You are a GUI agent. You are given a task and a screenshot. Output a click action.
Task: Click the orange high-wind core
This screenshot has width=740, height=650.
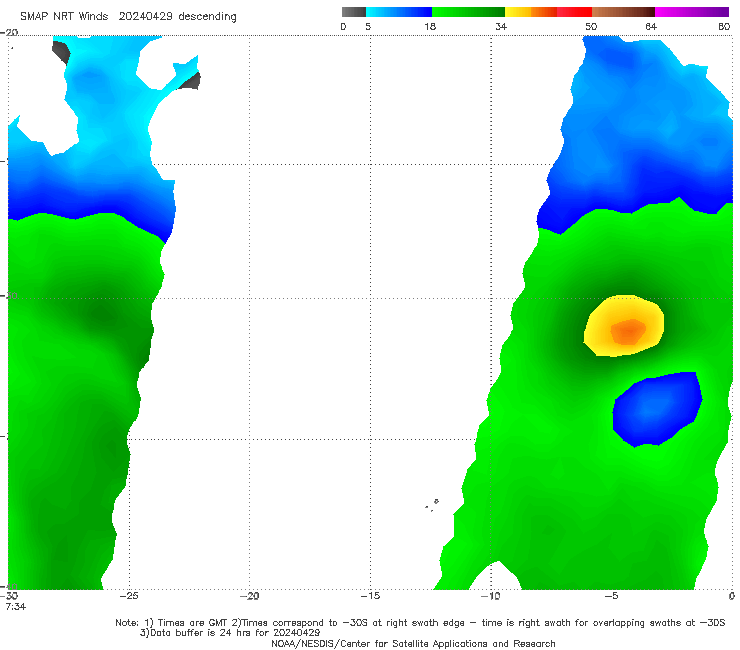[x=628, y=331]
